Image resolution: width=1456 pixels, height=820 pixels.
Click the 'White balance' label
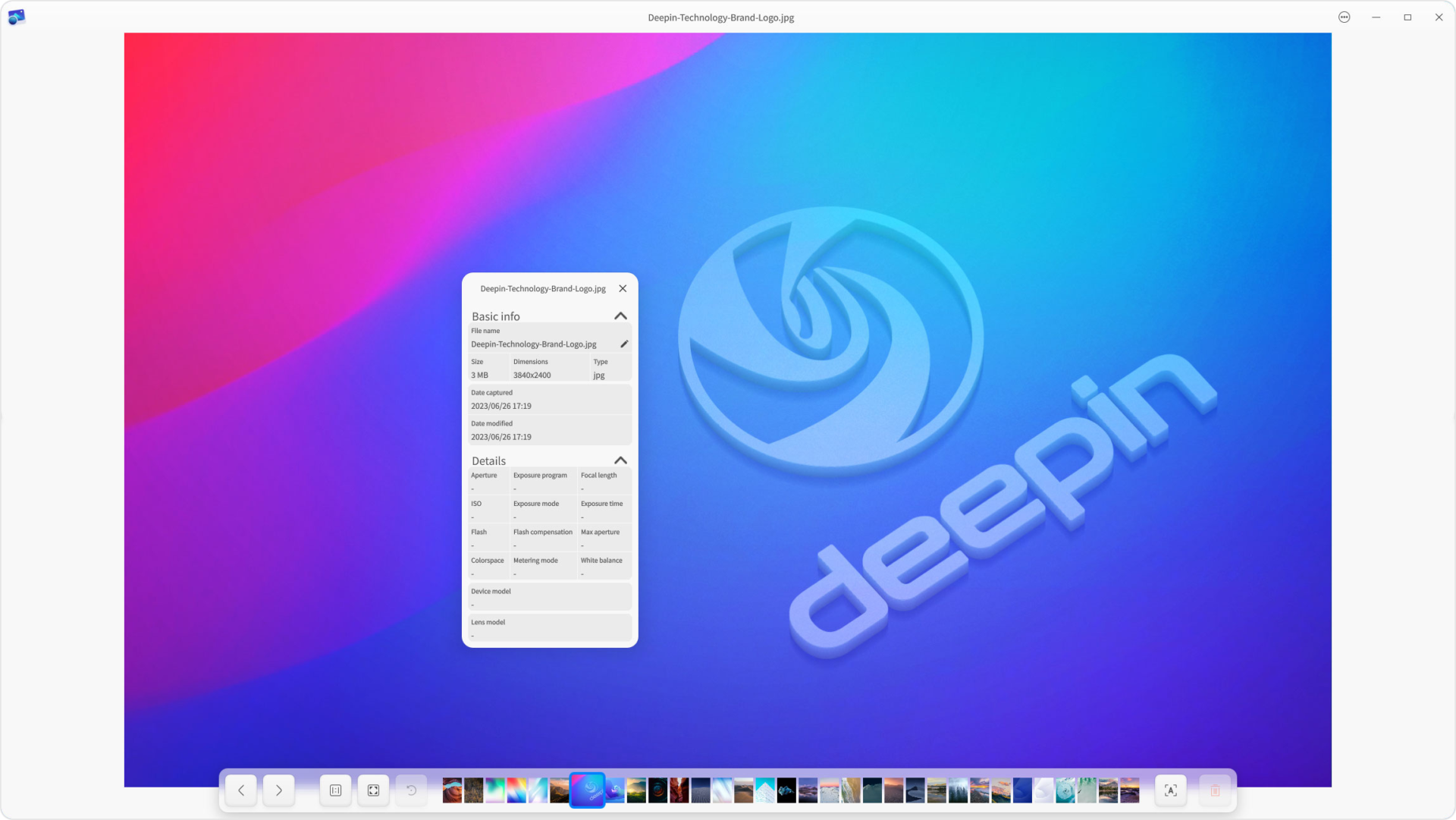(601, 561)
